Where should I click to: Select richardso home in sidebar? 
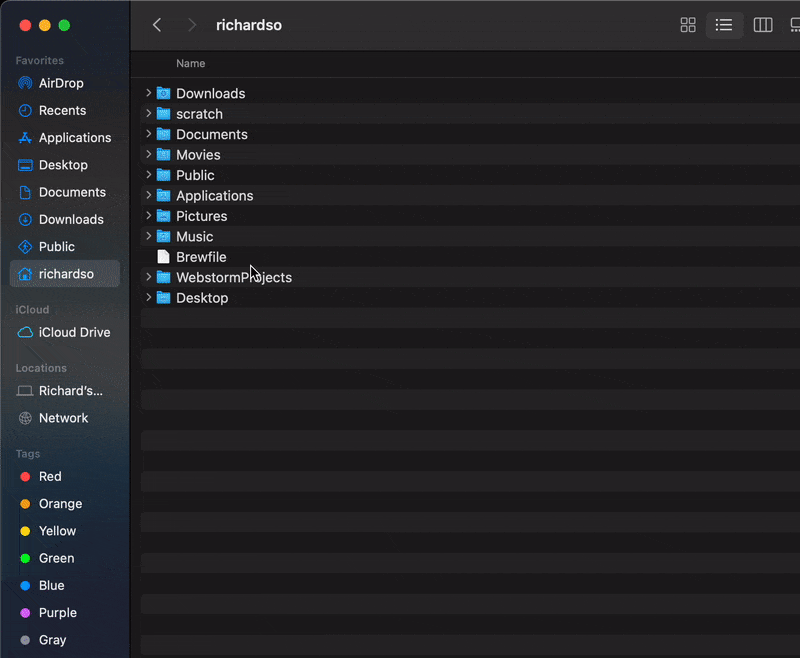coord(64,274)
